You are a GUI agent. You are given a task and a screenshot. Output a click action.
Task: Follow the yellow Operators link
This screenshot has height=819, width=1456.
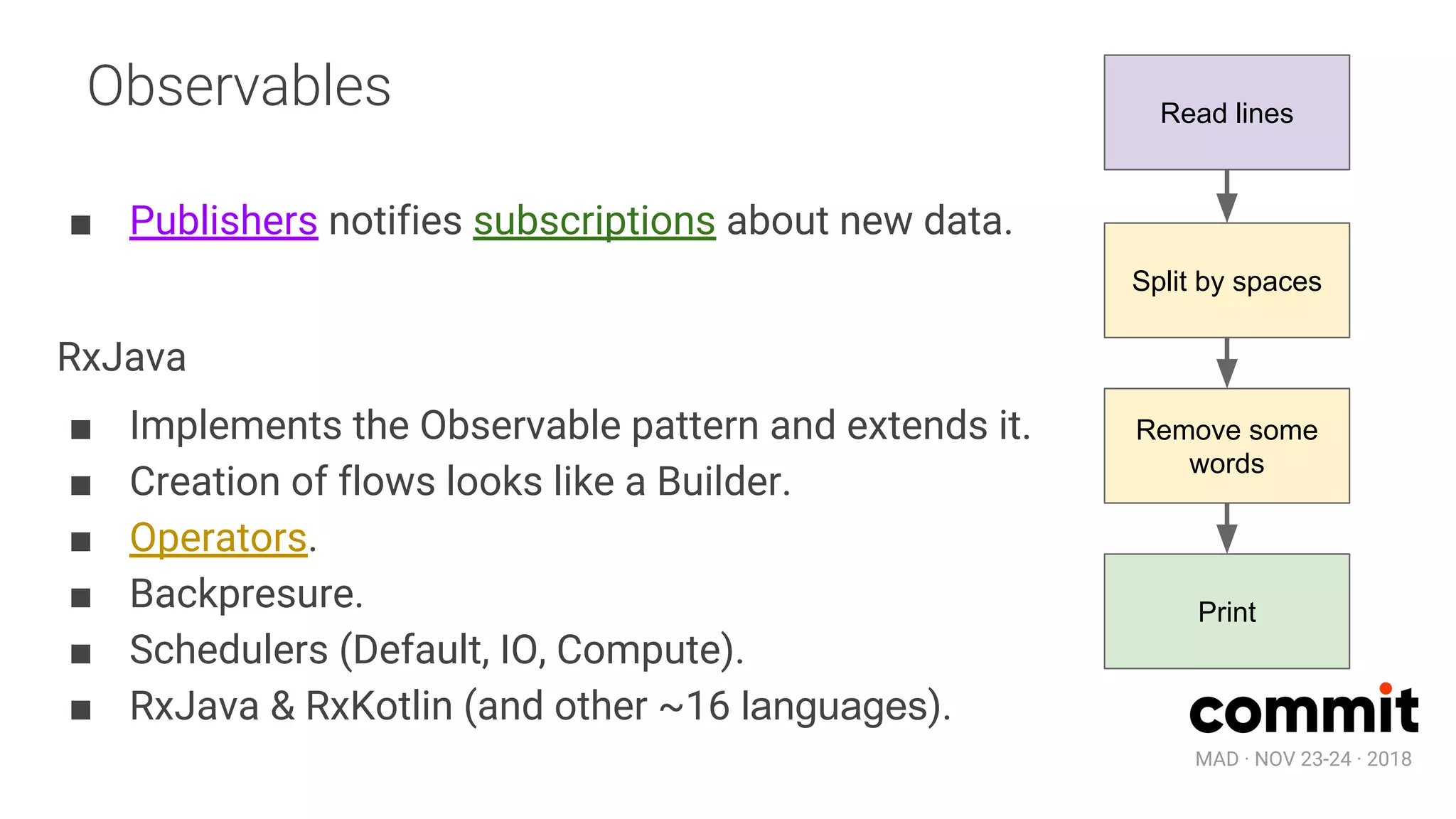tap(218, 538)
